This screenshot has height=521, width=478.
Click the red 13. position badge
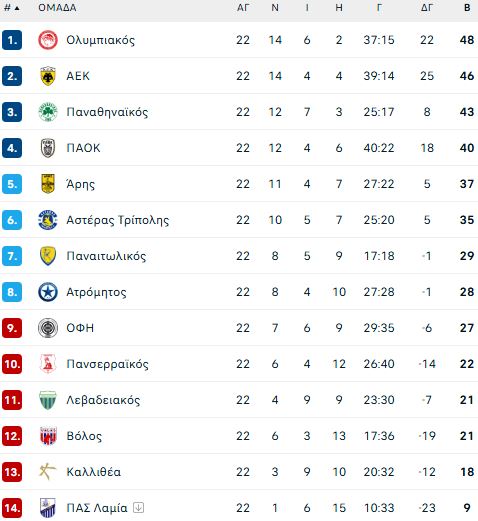(12, 472)
